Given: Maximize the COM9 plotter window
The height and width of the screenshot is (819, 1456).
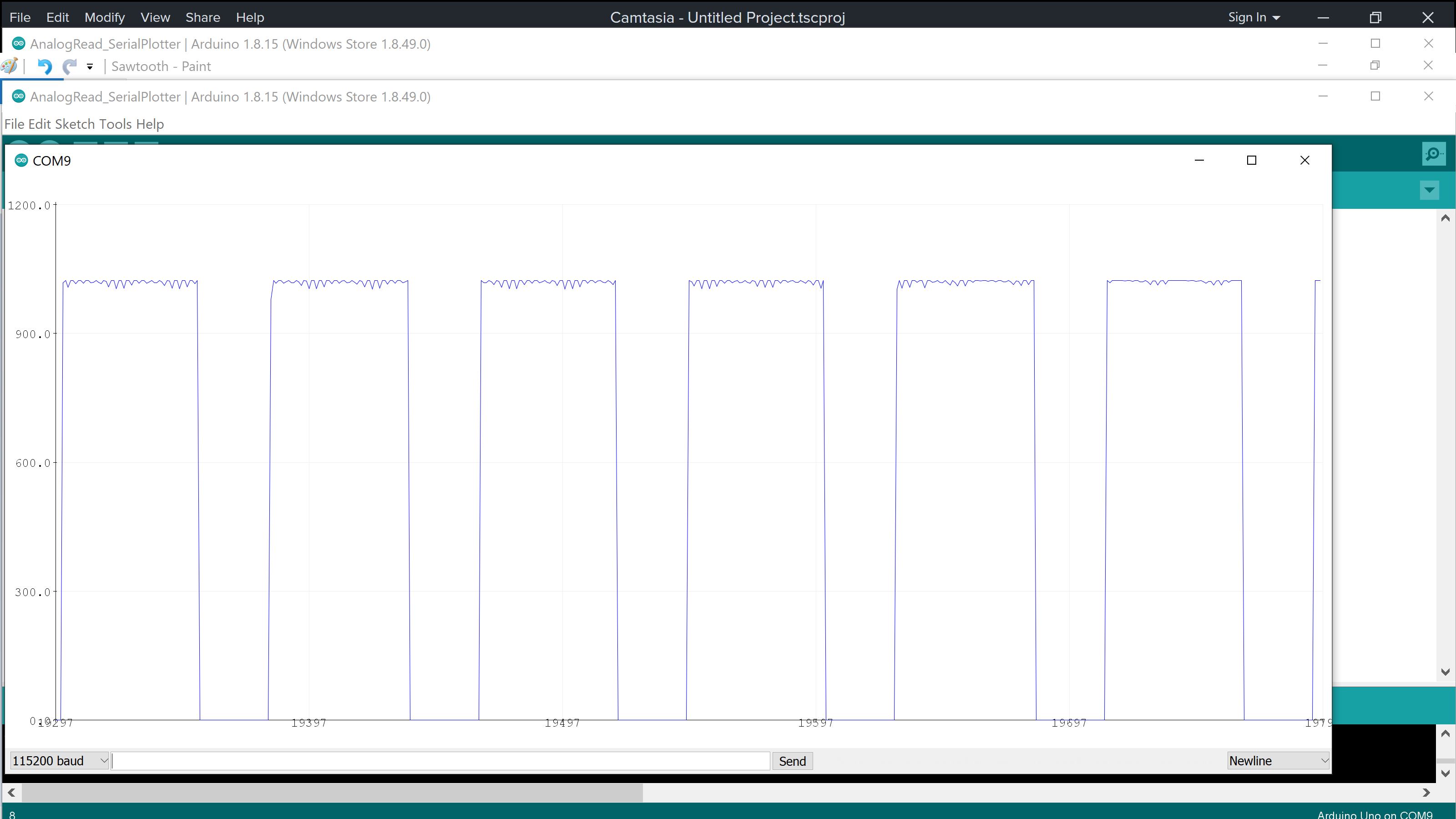Looking at the screenshot, I should [1251, 161].
